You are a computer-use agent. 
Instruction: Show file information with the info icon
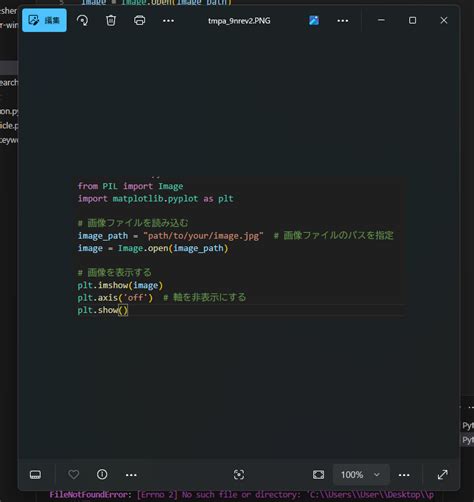pyautogui.click(x=102, y=474)
